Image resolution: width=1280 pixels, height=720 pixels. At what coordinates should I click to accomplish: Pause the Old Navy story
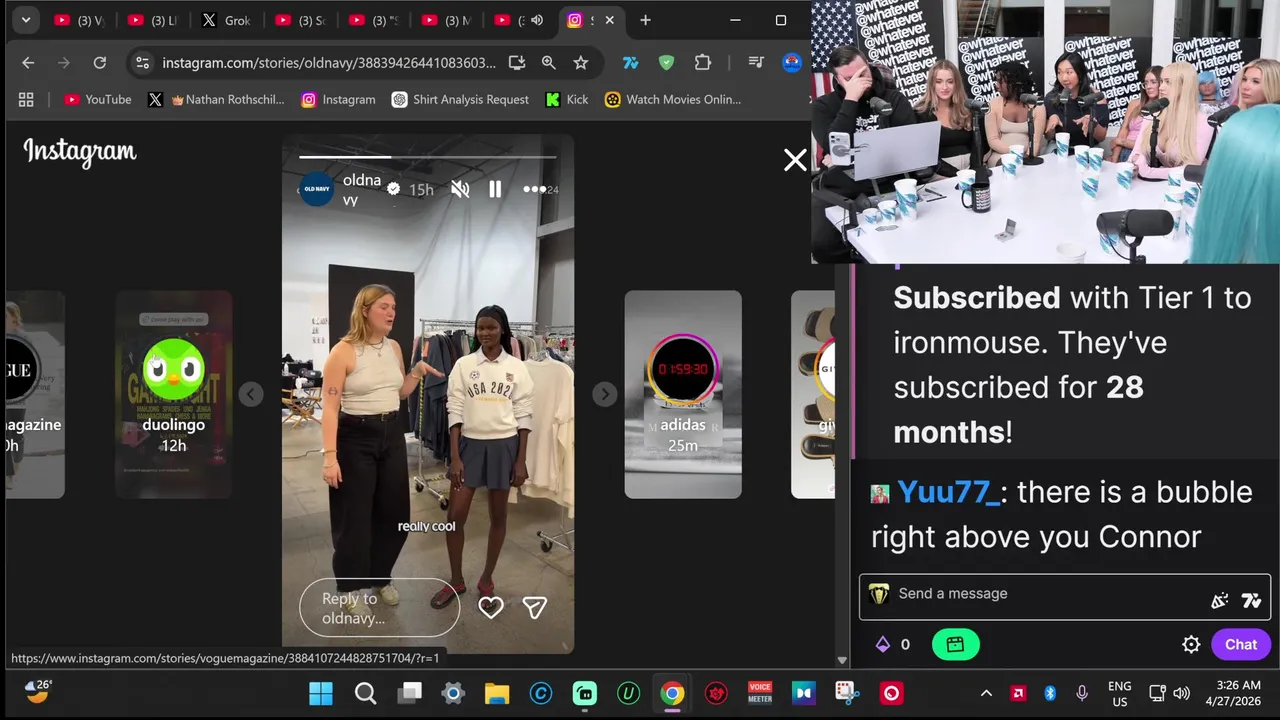pos(495,189)
